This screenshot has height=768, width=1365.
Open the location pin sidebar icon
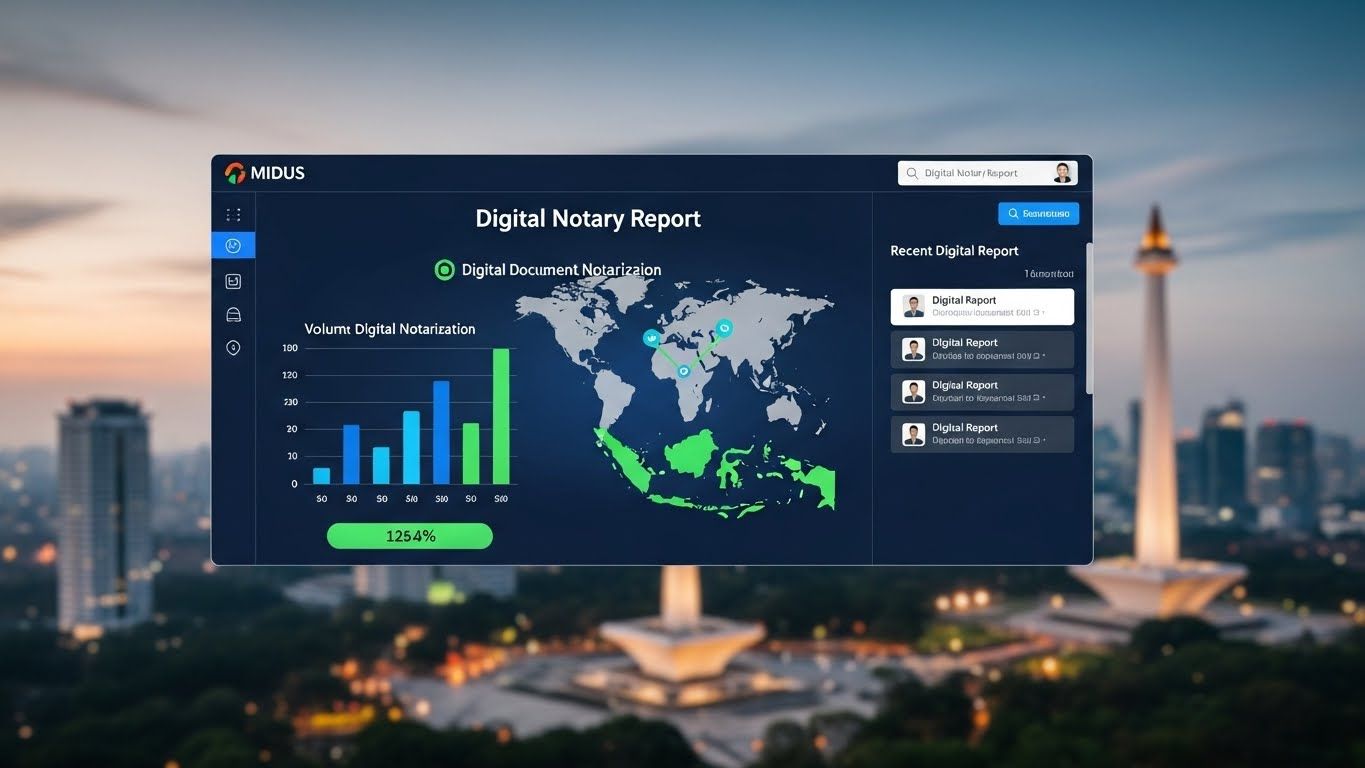point(233,348)
